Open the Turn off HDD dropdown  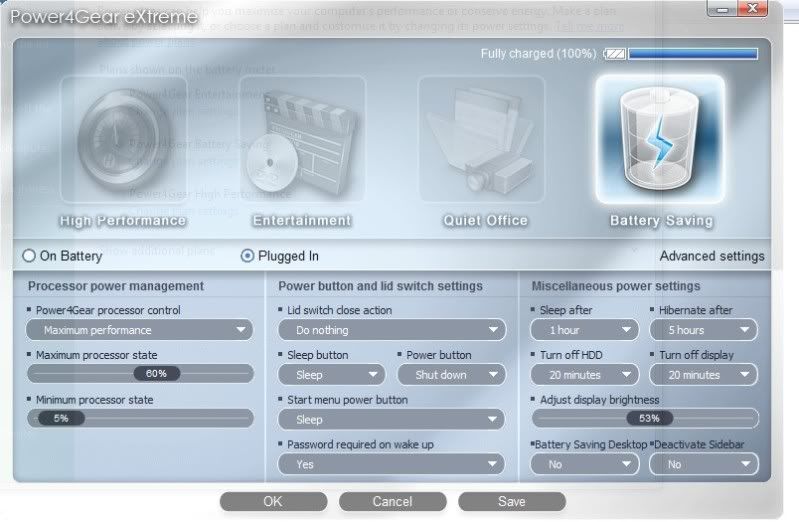pos(584,375)
